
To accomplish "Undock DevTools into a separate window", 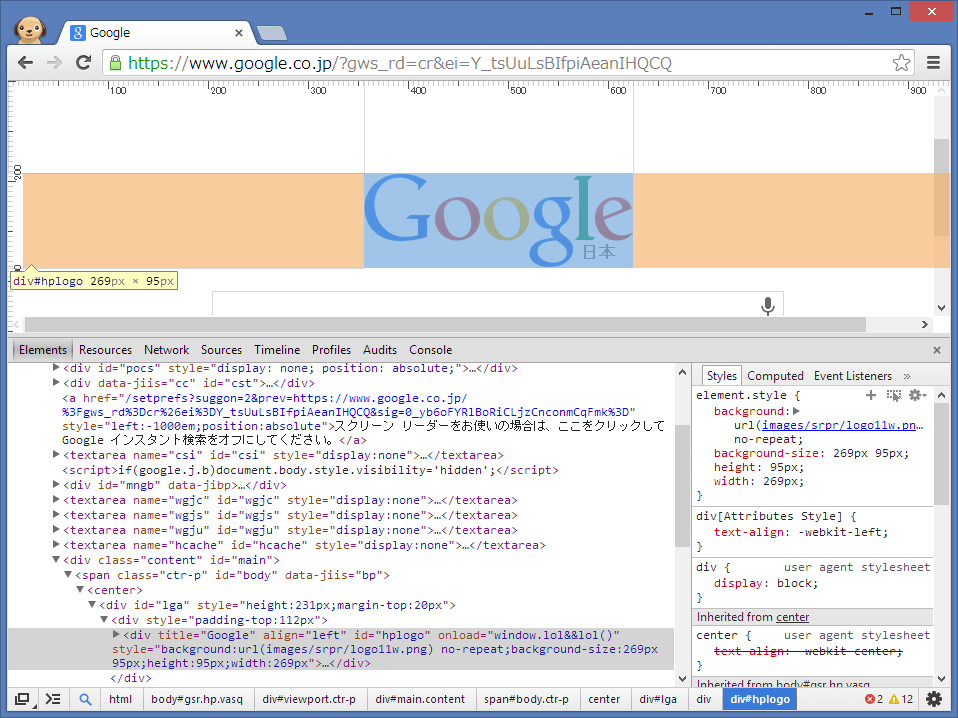I will (23, 699).
